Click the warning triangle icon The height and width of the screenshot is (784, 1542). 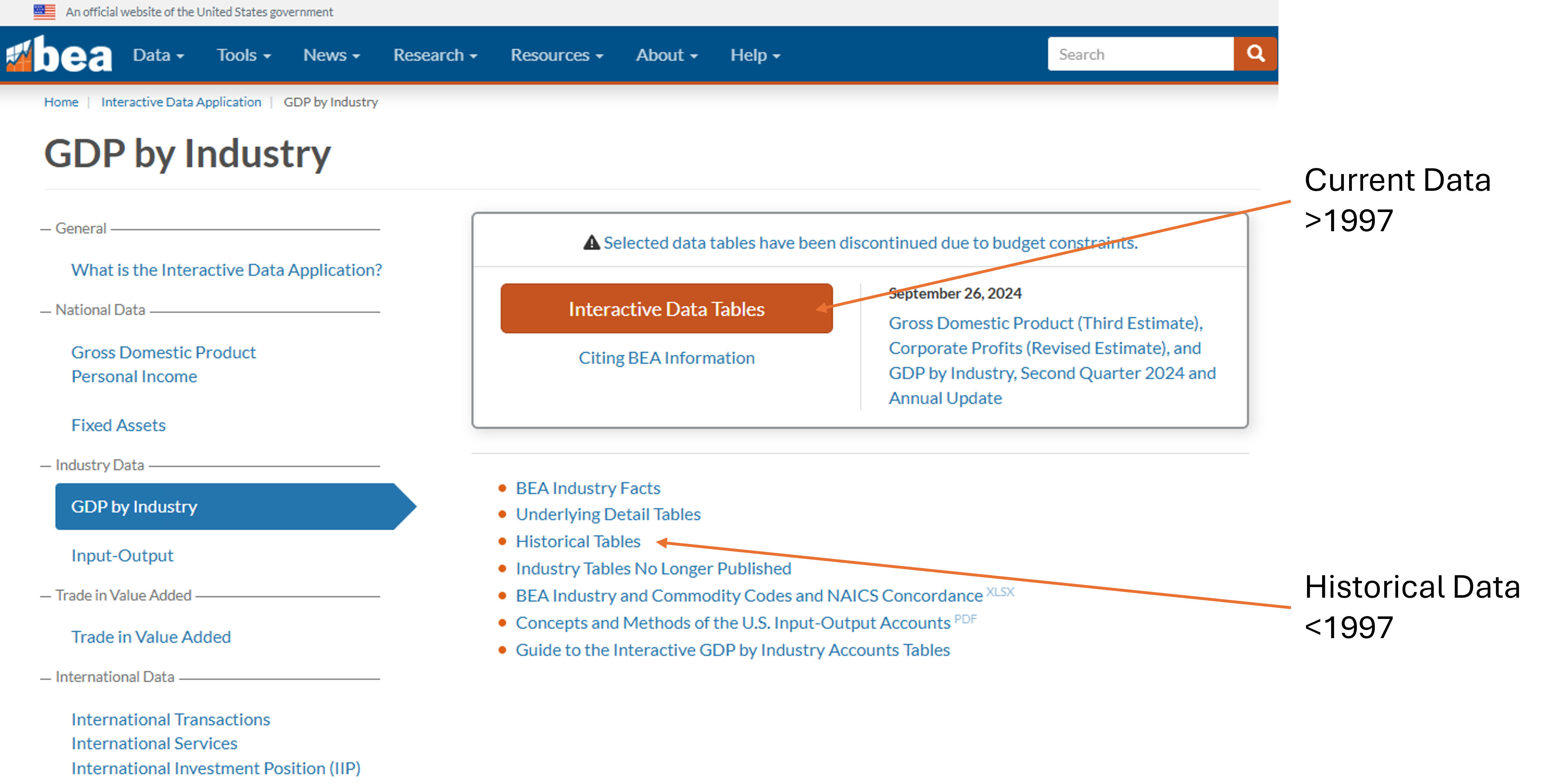coord(591,242)
